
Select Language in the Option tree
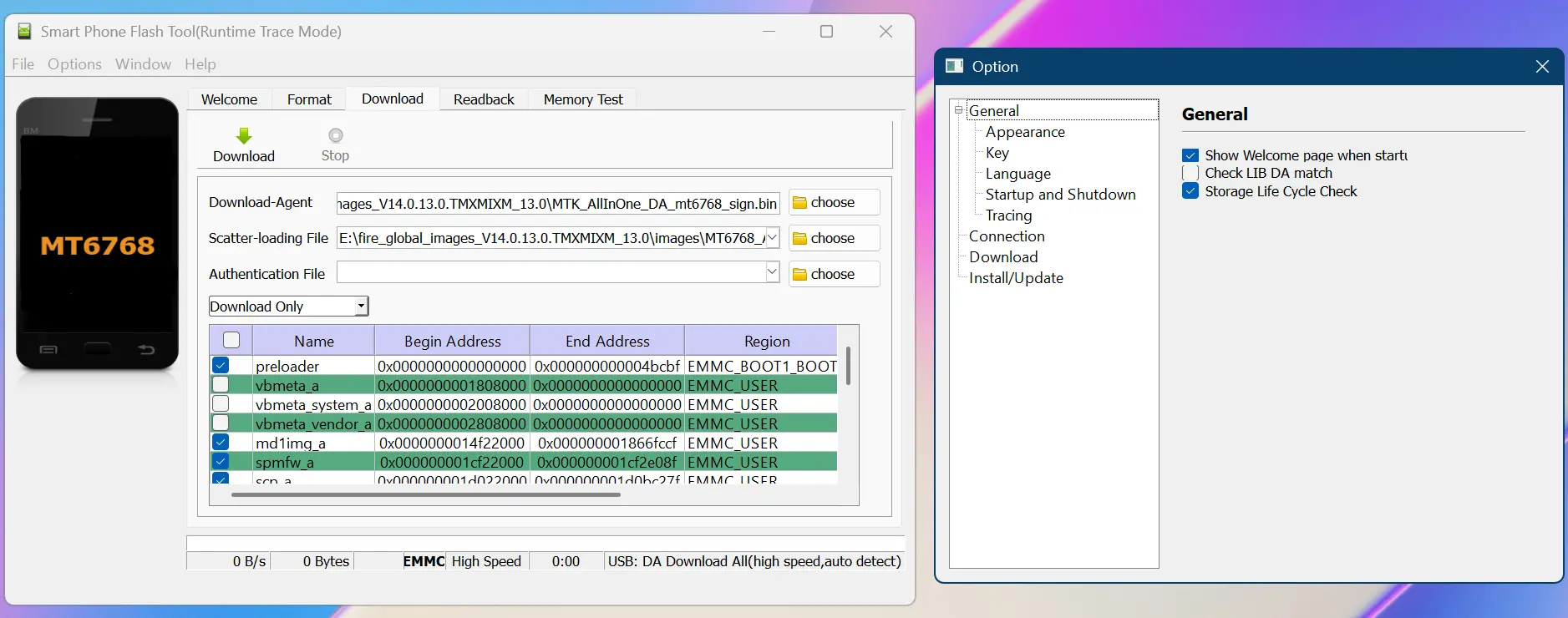point(1018,174)
